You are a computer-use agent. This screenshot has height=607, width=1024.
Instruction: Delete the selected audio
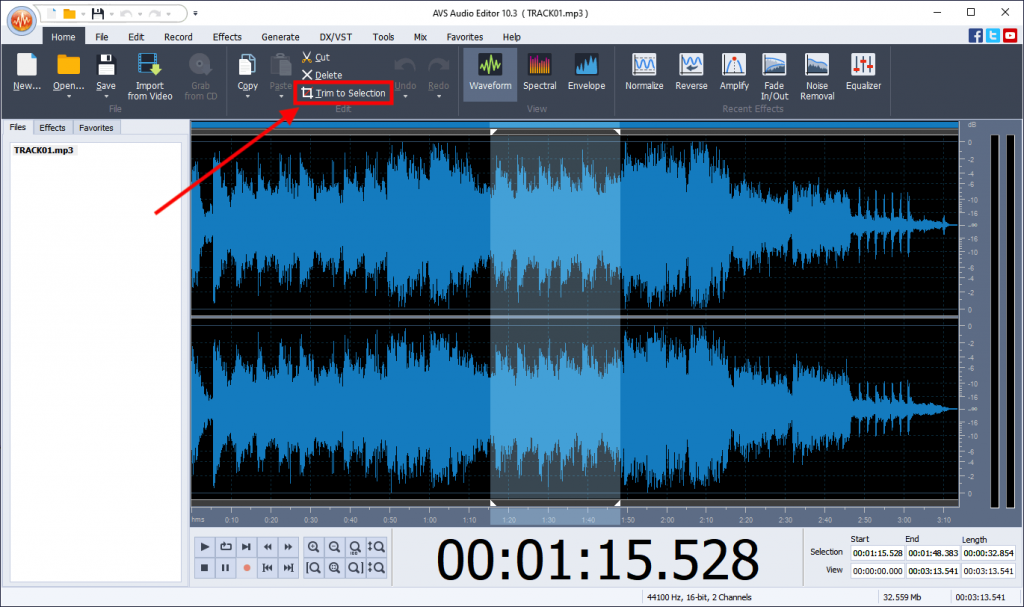pyautogui.click(x=322, y=75)
